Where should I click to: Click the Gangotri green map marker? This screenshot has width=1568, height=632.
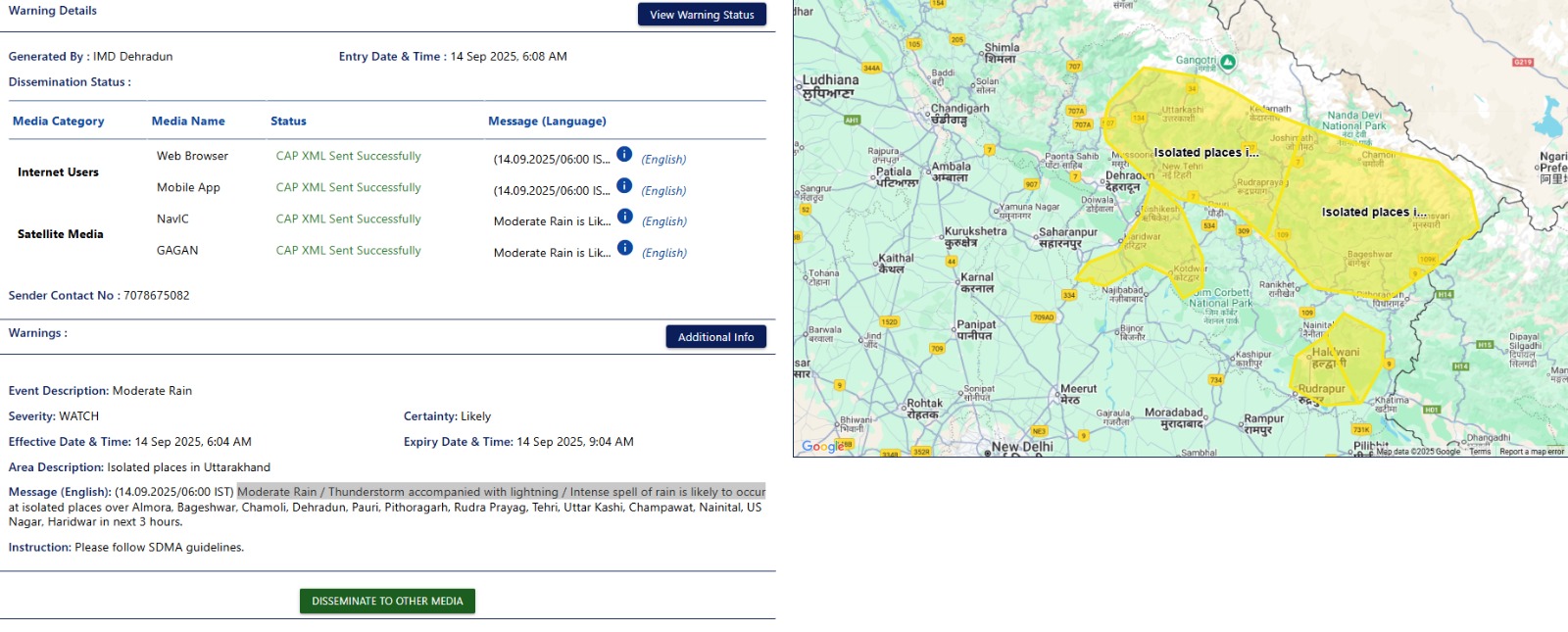point(1228,62)
